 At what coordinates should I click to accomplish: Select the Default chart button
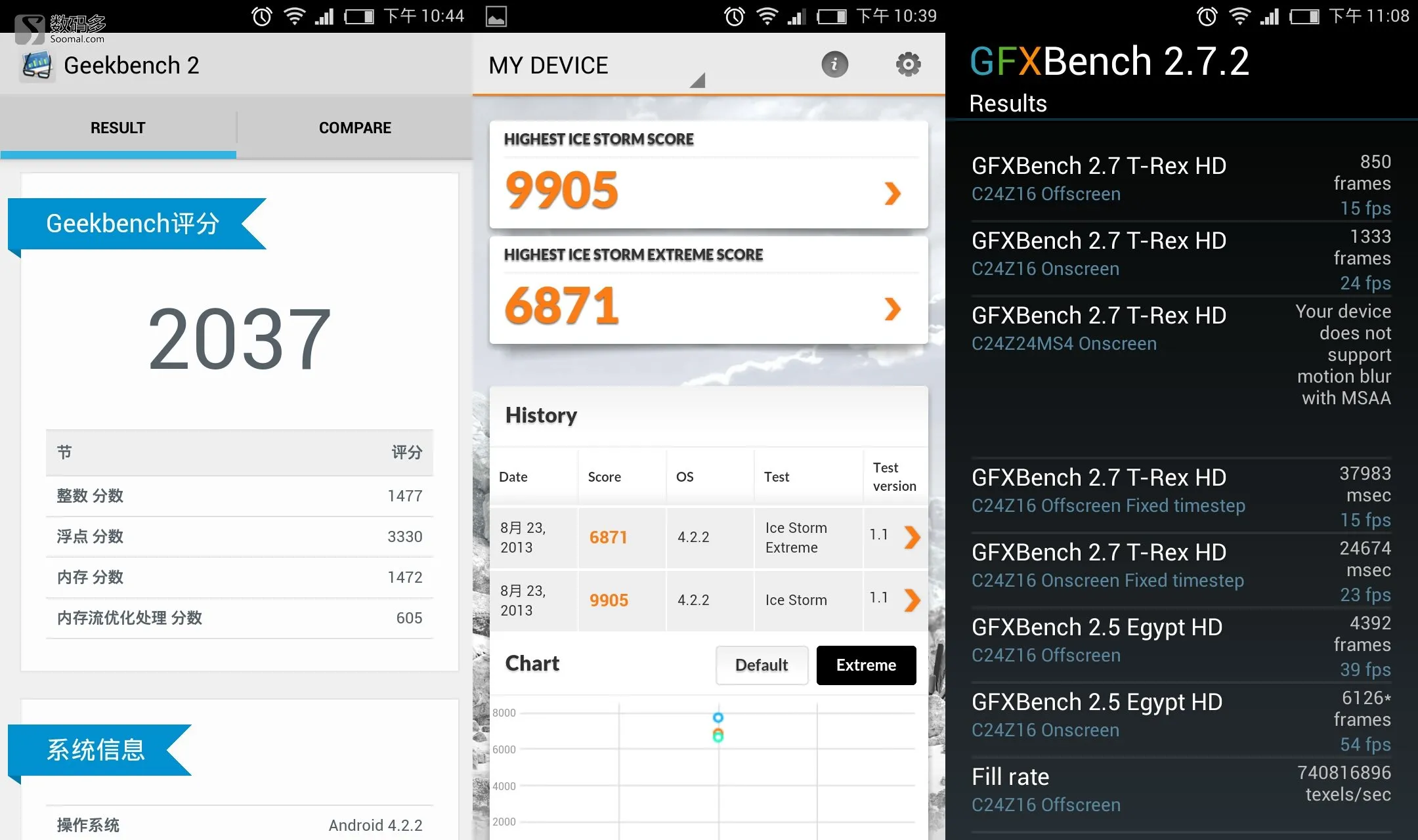tap(762, 665)
